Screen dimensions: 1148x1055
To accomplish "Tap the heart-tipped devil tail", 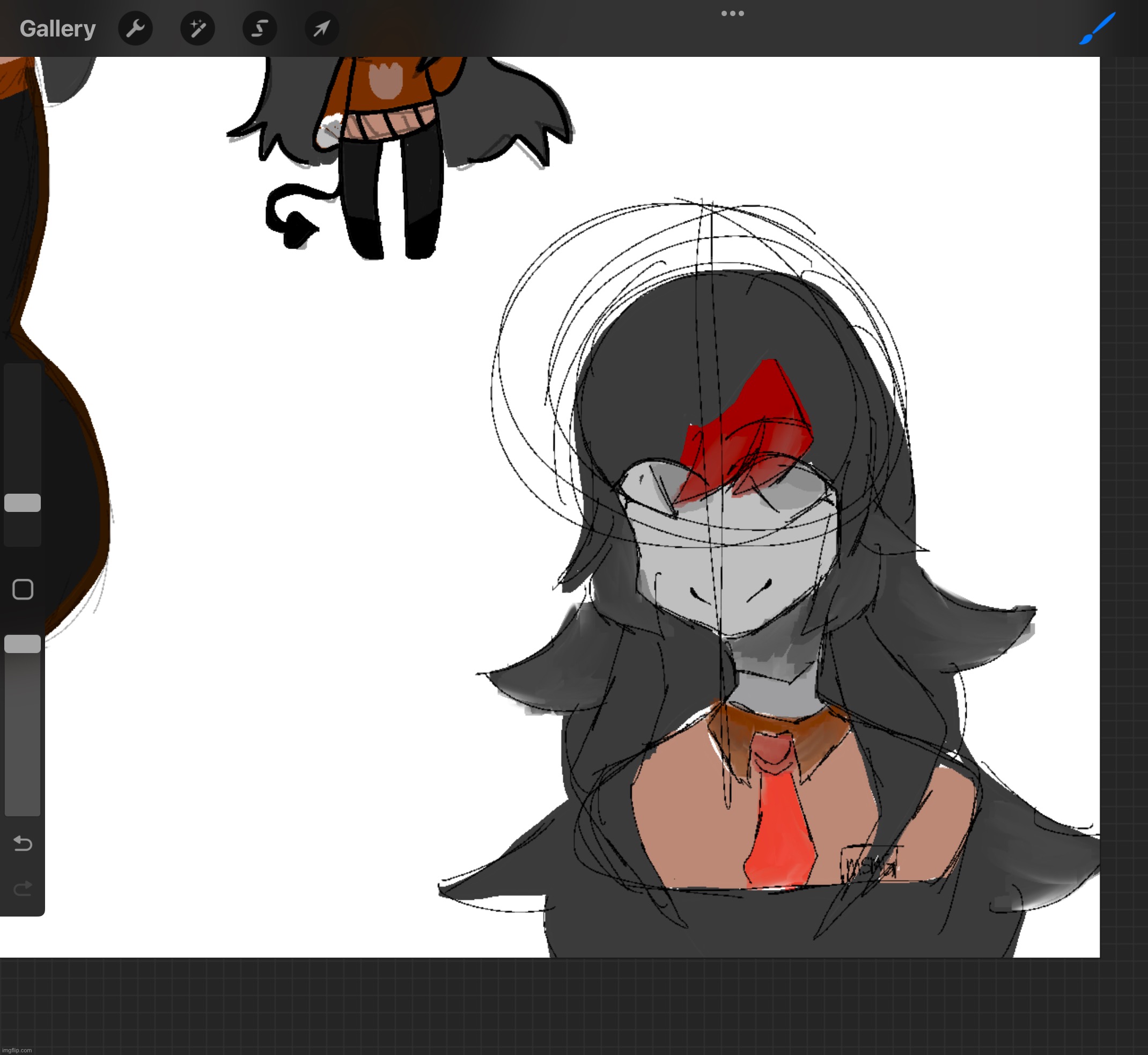I will tap(297, 229).
